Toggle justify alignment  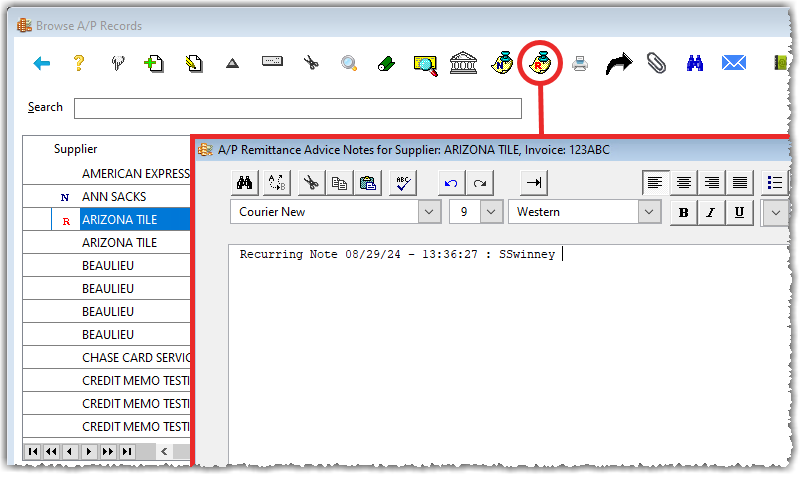(x=740, y=183)
